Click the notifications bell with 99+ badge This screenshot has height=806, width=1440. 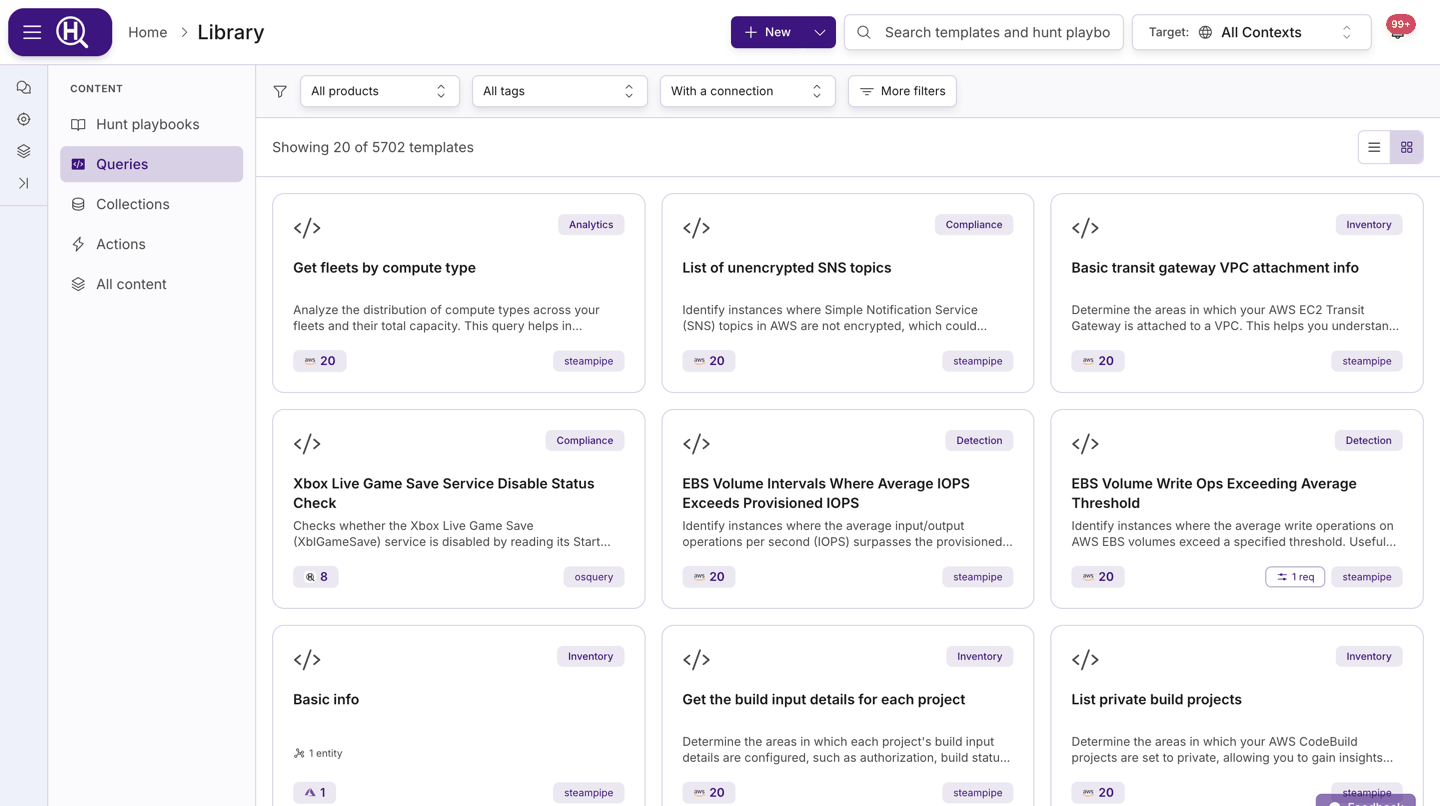pyautogui.click(x=1398, y=30)
